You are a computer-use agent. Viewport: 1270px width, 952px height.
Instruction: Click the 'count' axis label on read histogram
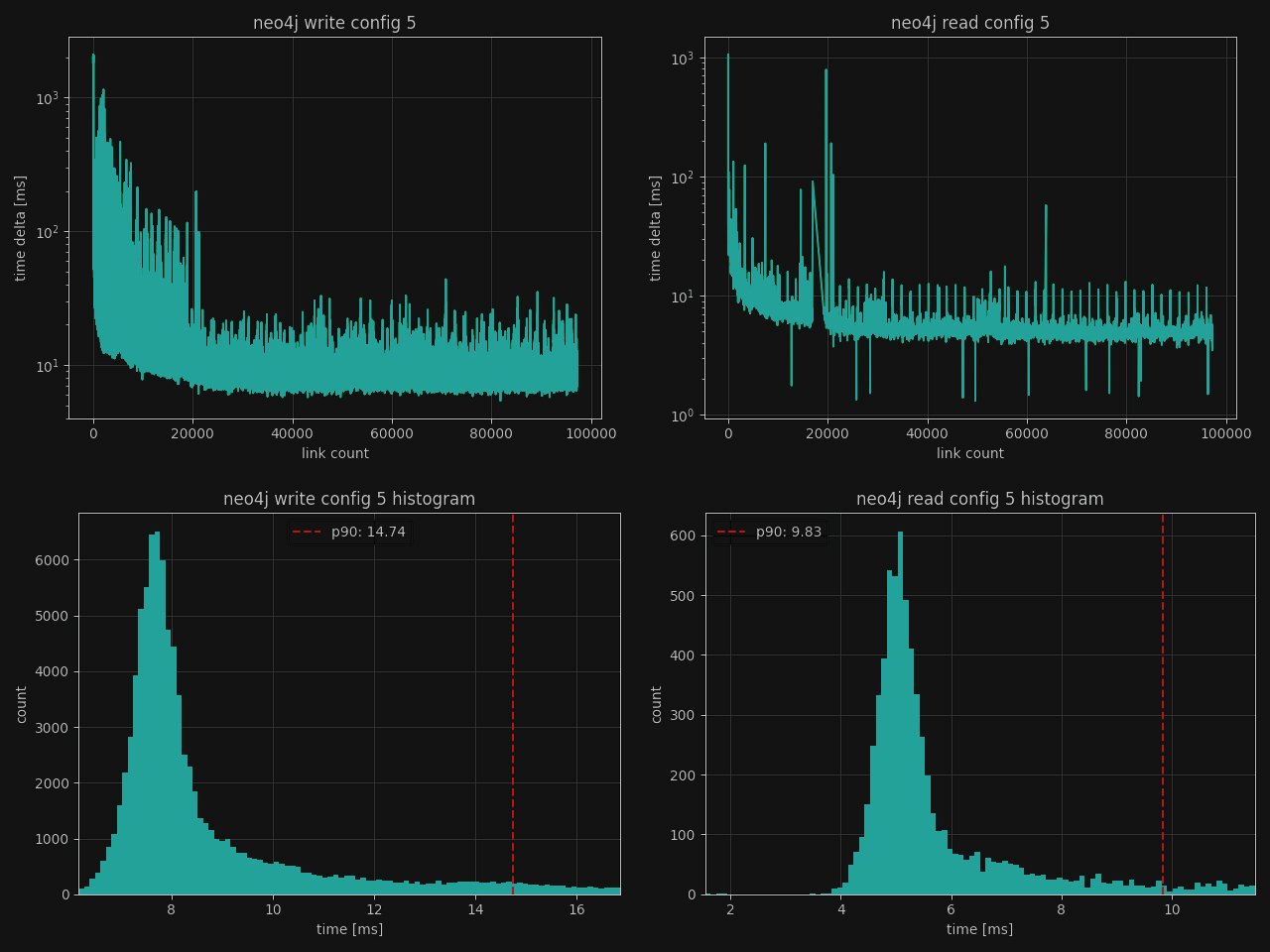point(657,704)
